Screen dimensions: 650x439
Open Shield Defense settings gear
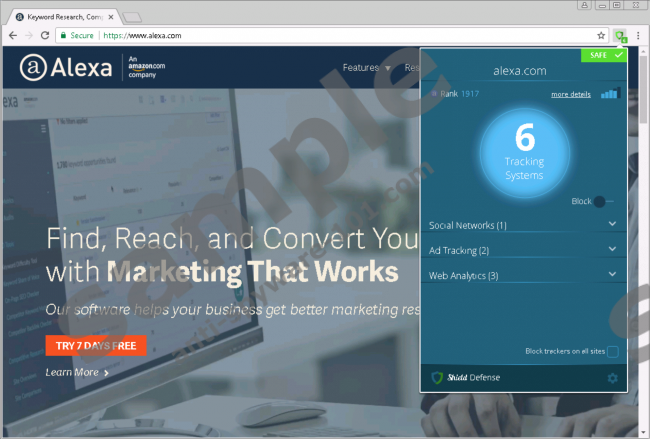point(612,378)
